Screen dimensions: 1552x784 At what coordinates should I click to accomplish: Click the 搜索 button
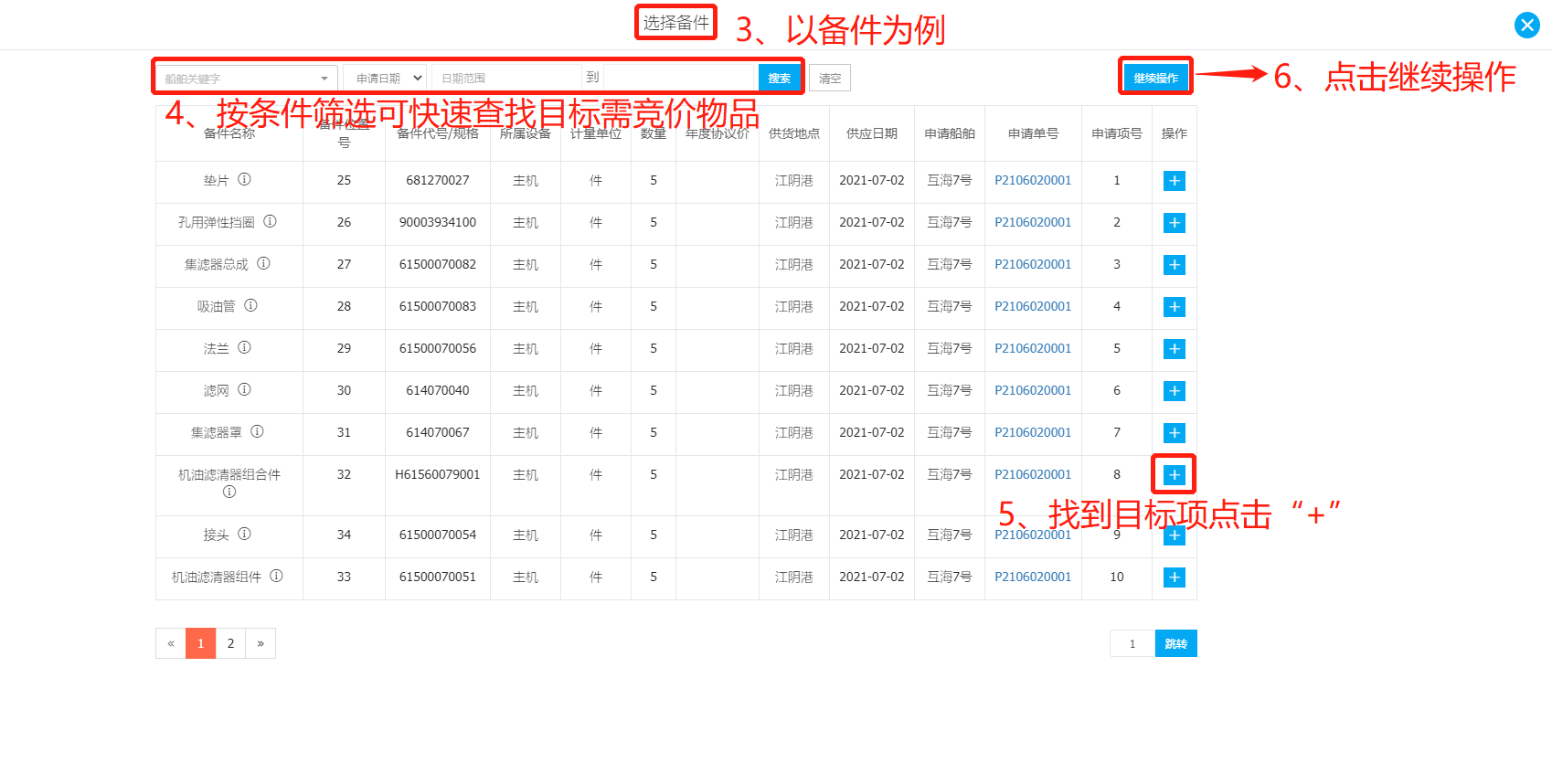pyautogui.click(x=780, y=79)
